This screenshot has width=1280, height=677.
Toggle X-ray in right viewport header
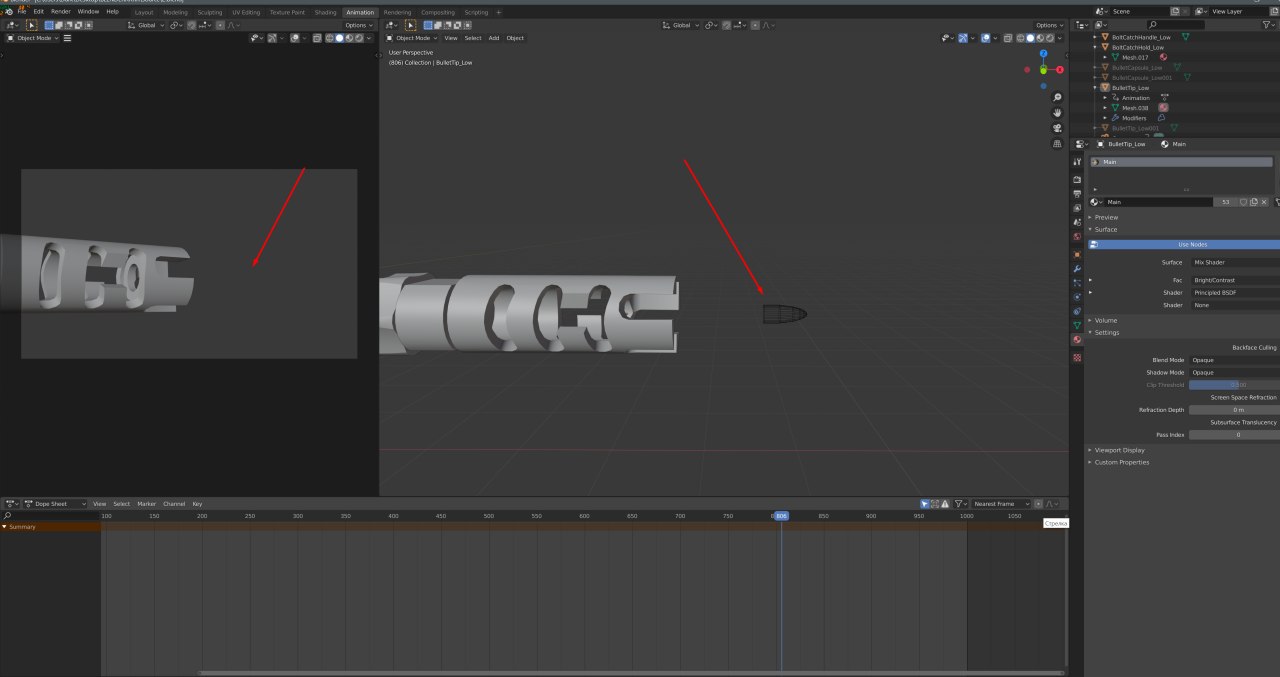(1008, 38)
